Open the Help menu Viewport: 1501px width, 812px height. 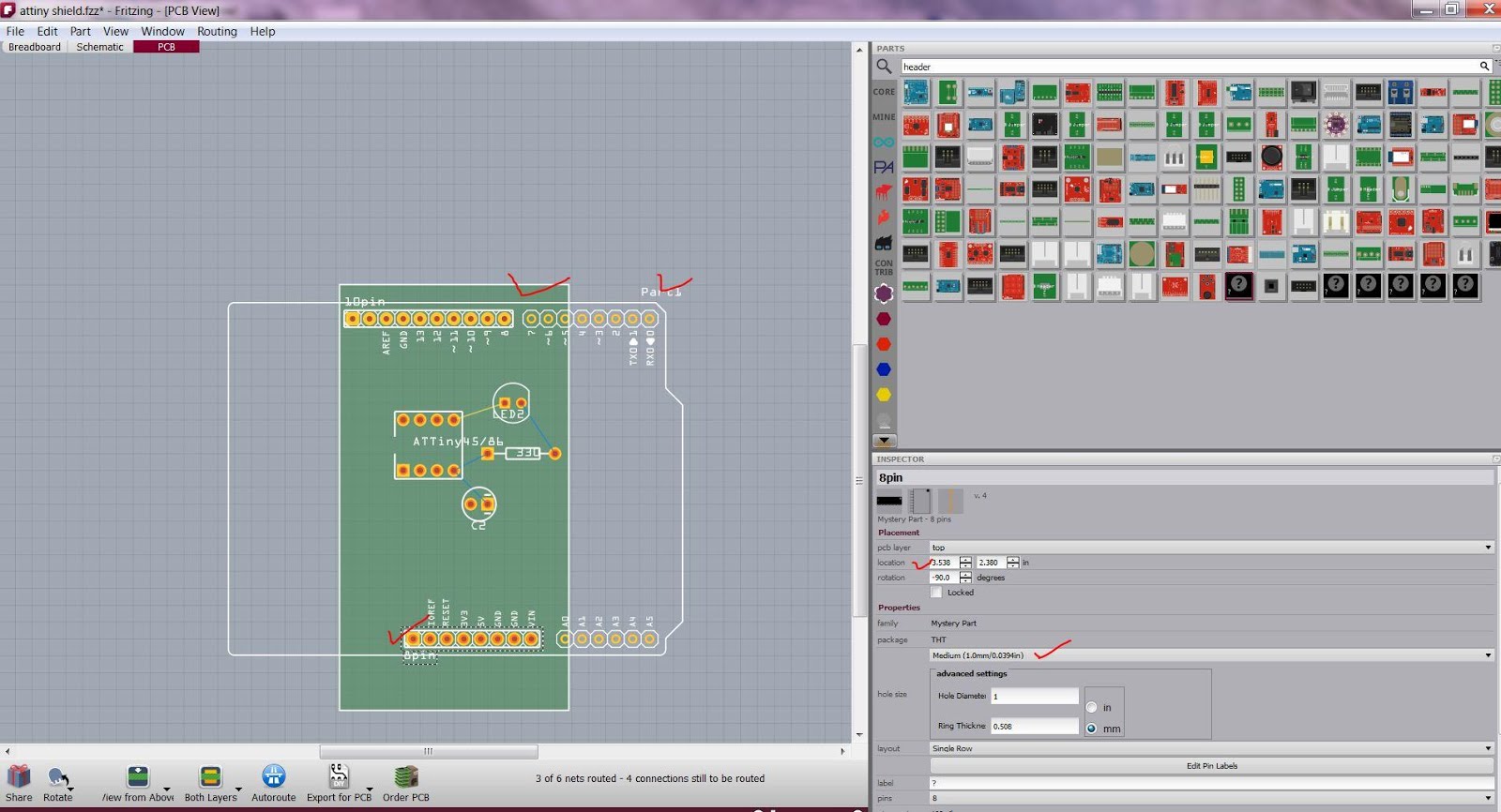click(263, 31)
